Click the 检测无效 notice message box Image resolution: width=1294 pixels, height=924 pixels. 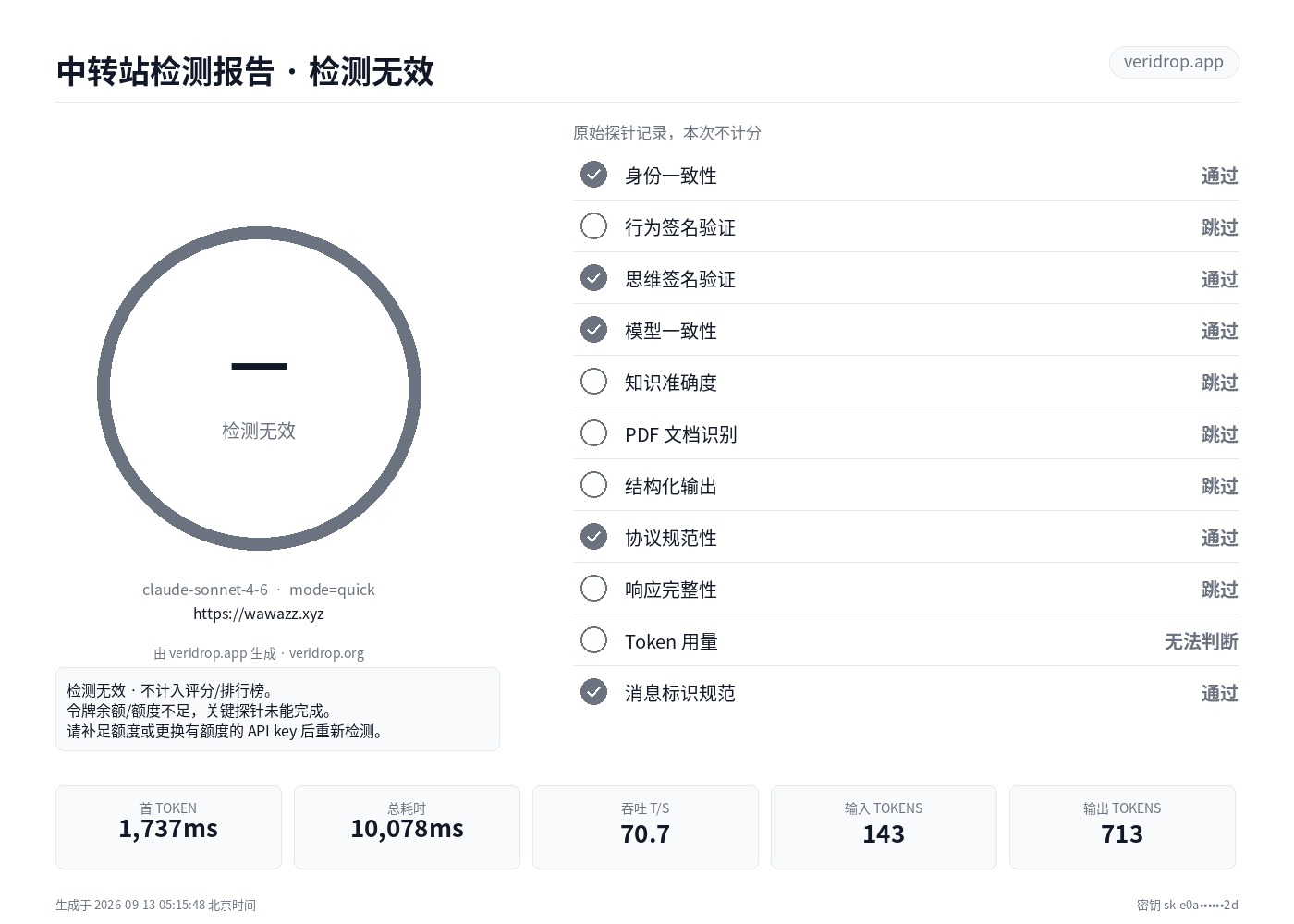tap(277, 710)
